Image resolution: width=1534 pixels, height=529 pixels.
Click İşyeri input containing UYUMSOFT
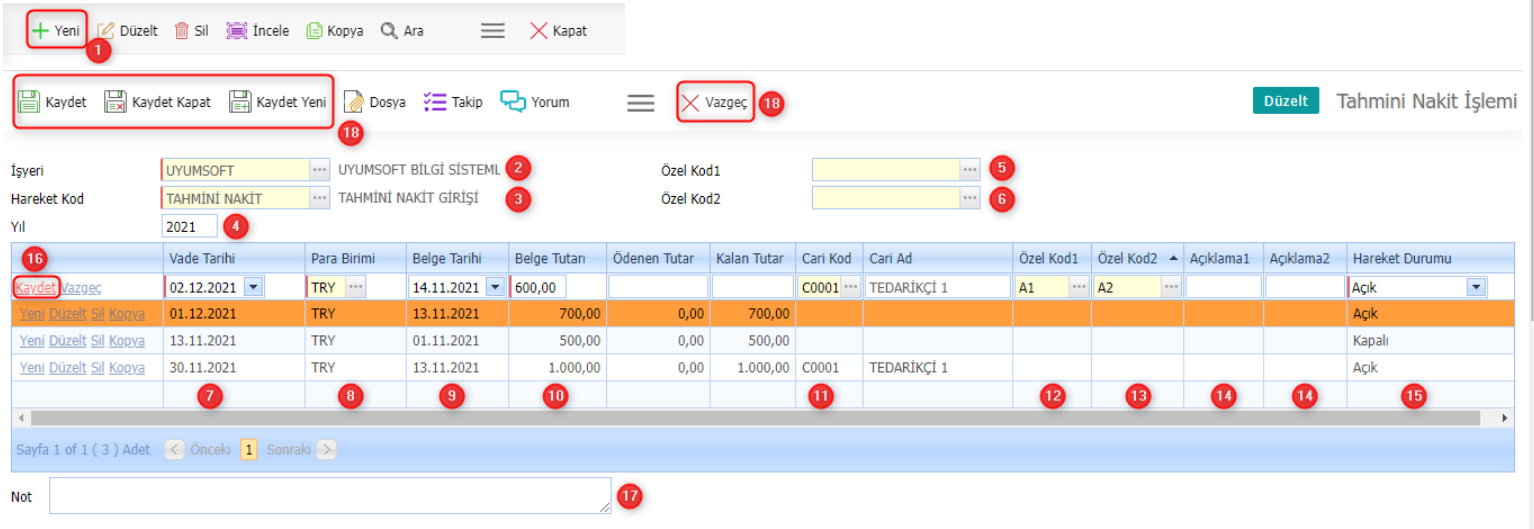[x=235, y=170]
